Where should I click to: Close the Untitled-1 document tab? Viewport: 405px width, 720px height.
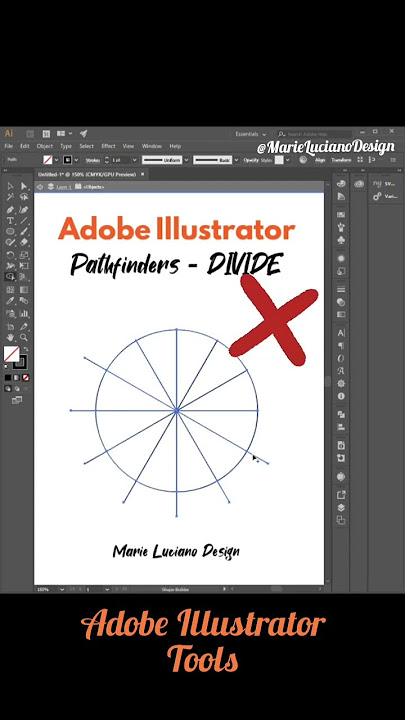coord(142,174)
